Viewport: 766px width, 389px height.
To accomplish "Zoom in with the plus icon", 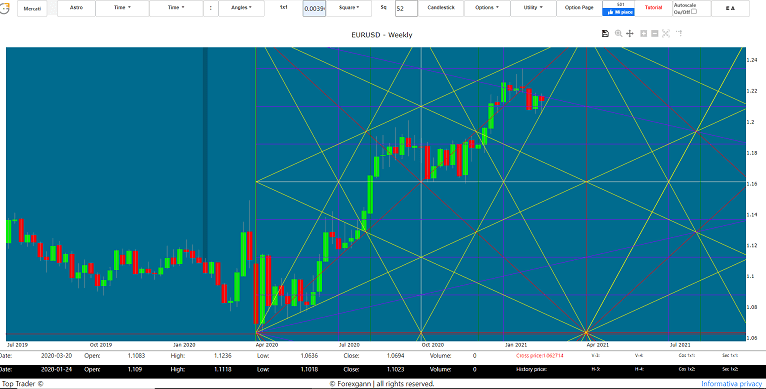I will [643, 33].
